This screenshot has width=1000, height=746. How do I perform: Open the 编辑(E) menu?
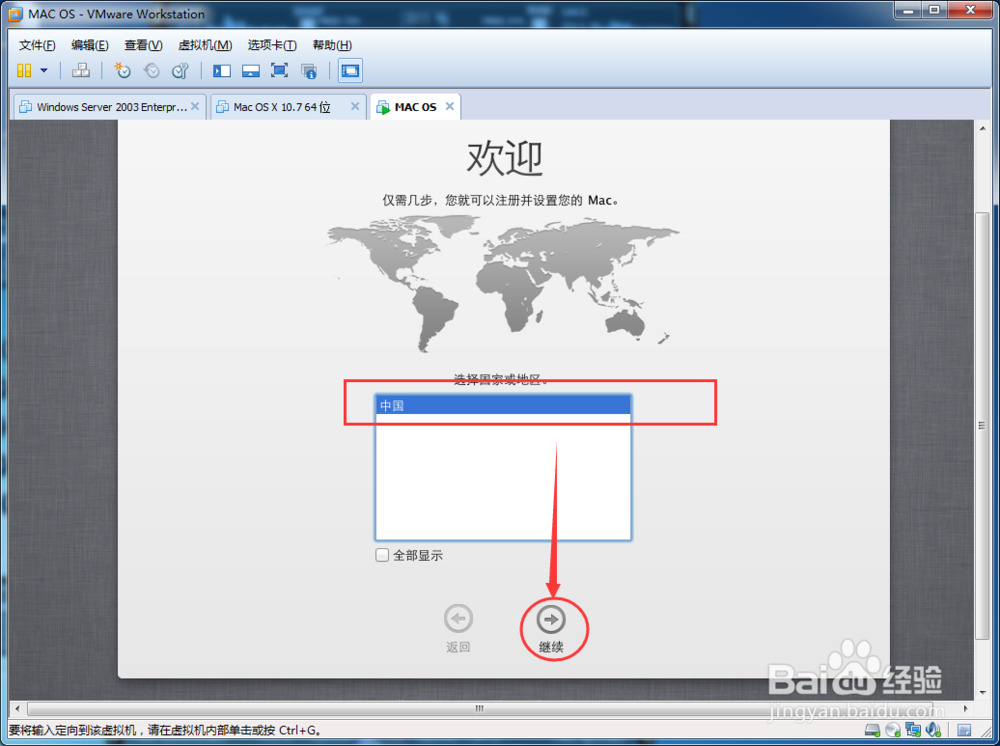90,45
